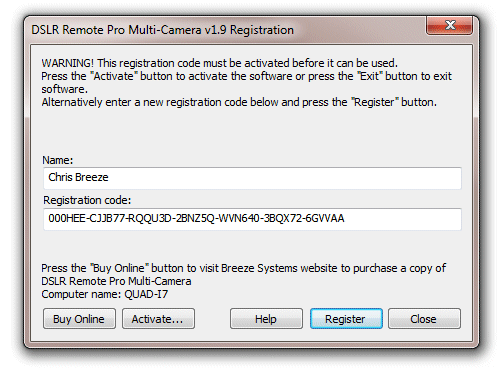500x370 pixels.
Task: Click the "Name:" field label
Action: tap(57, 160)
